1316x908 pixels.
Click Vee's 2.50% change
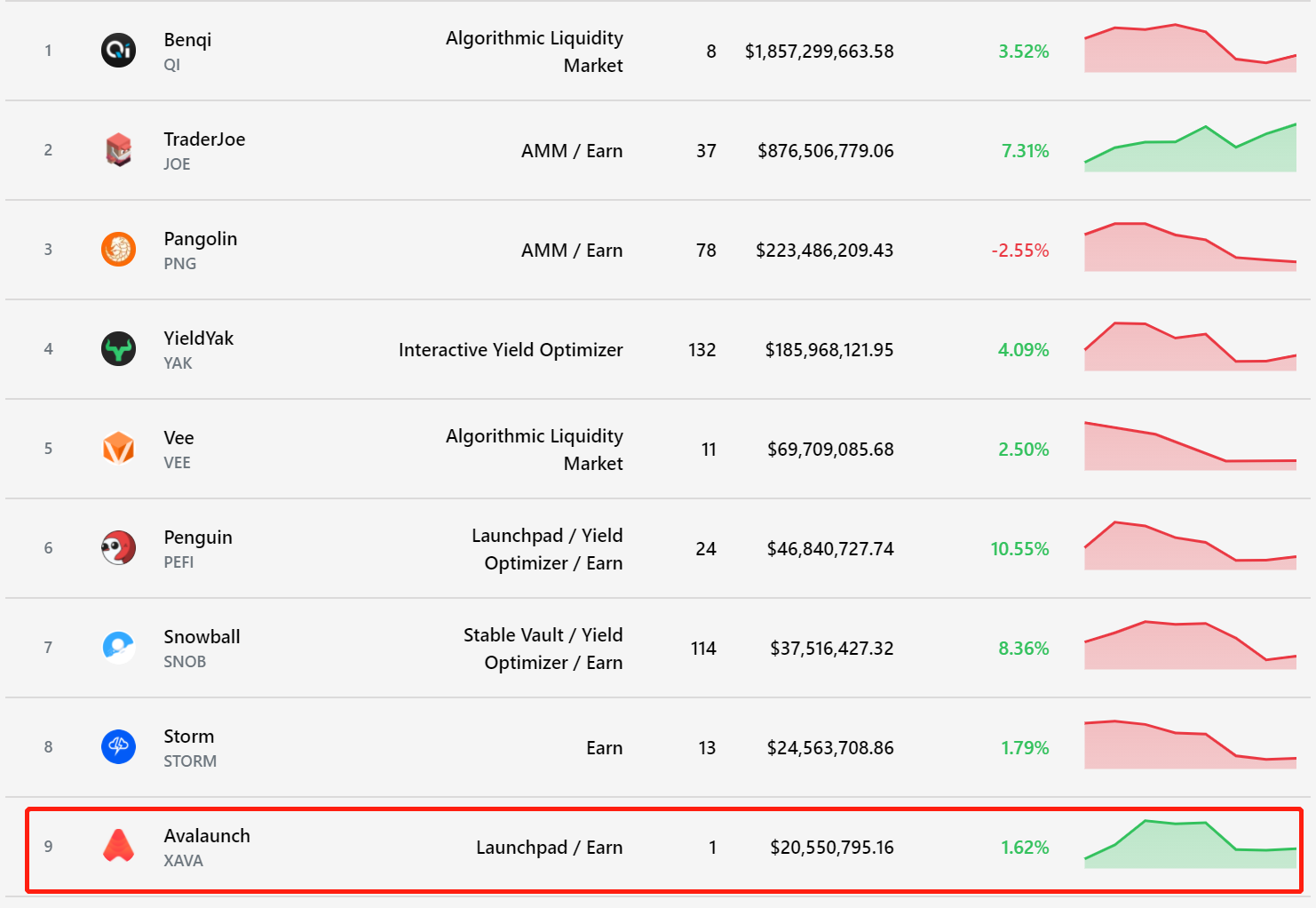click(1024, 450)
